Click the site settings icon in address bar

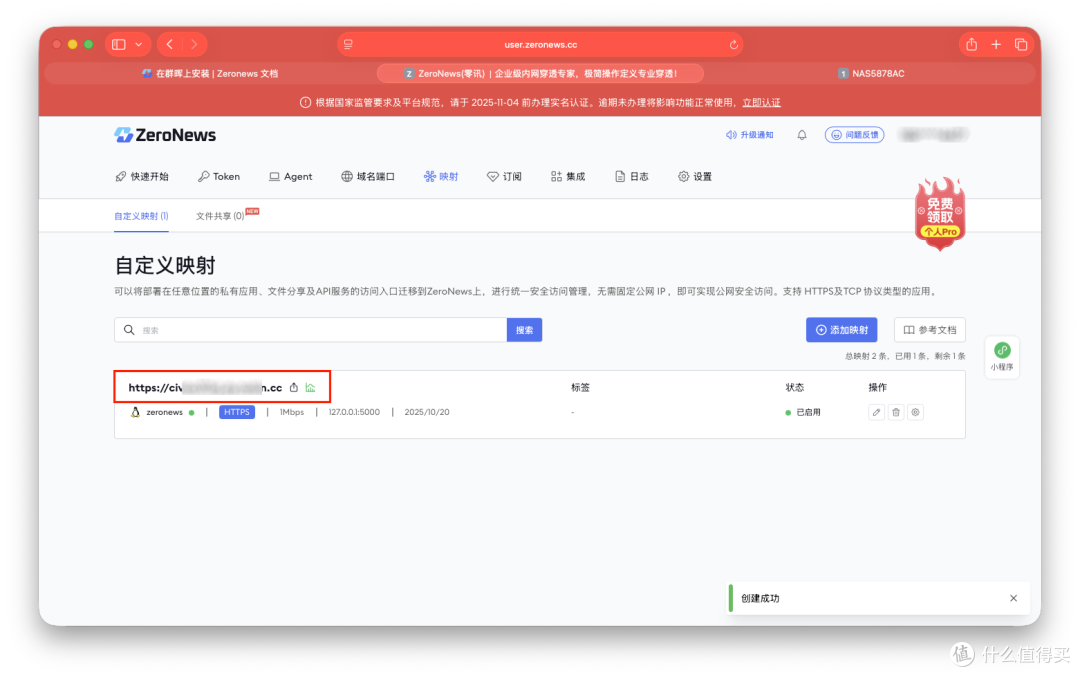click(349, 45)
